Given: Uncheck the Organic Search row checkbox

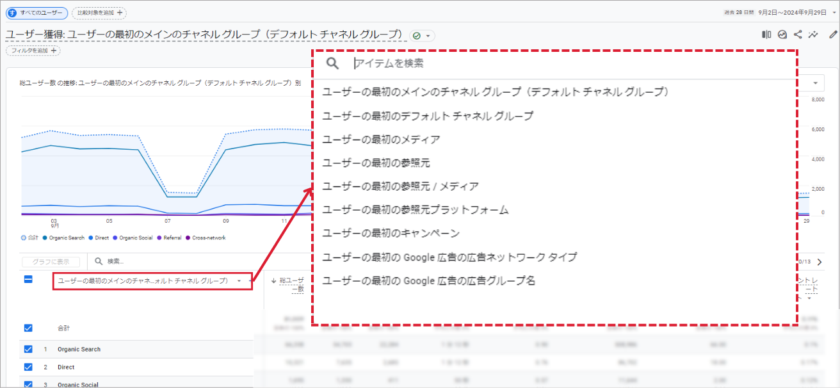Looking at the screenshot, I should pyautogui.click(x=28, y=349).
